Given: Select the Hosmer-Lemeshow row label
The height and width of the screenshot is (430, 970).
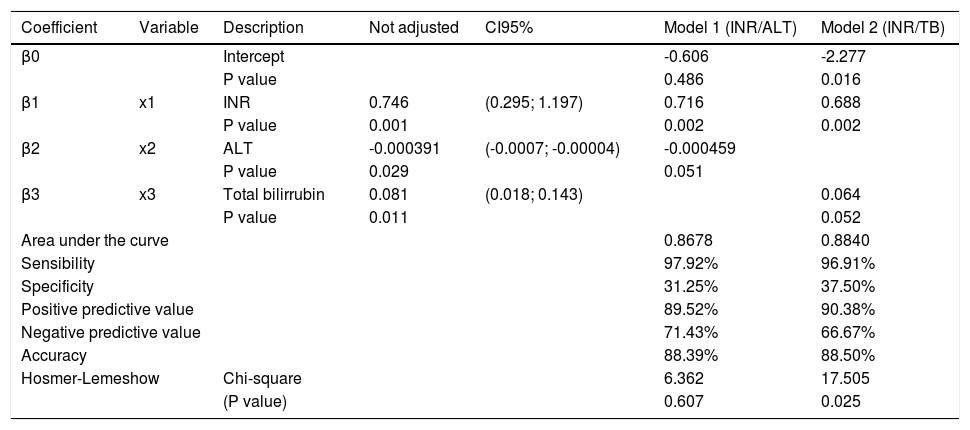Looking at the screenshot, I should [87, 377].
